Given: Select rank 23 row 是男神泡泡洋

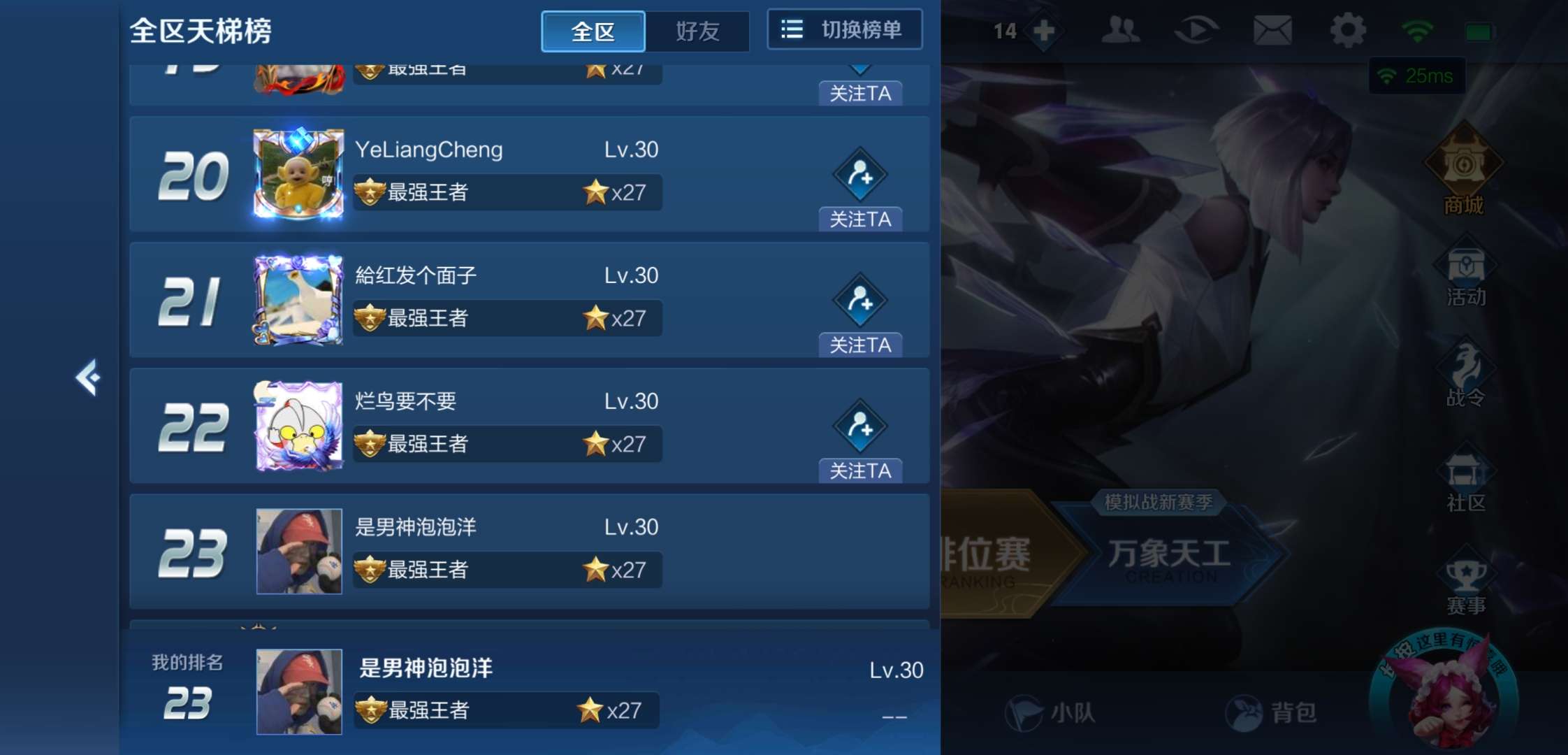Looking at the screenshot, I should tap(530, 552).
